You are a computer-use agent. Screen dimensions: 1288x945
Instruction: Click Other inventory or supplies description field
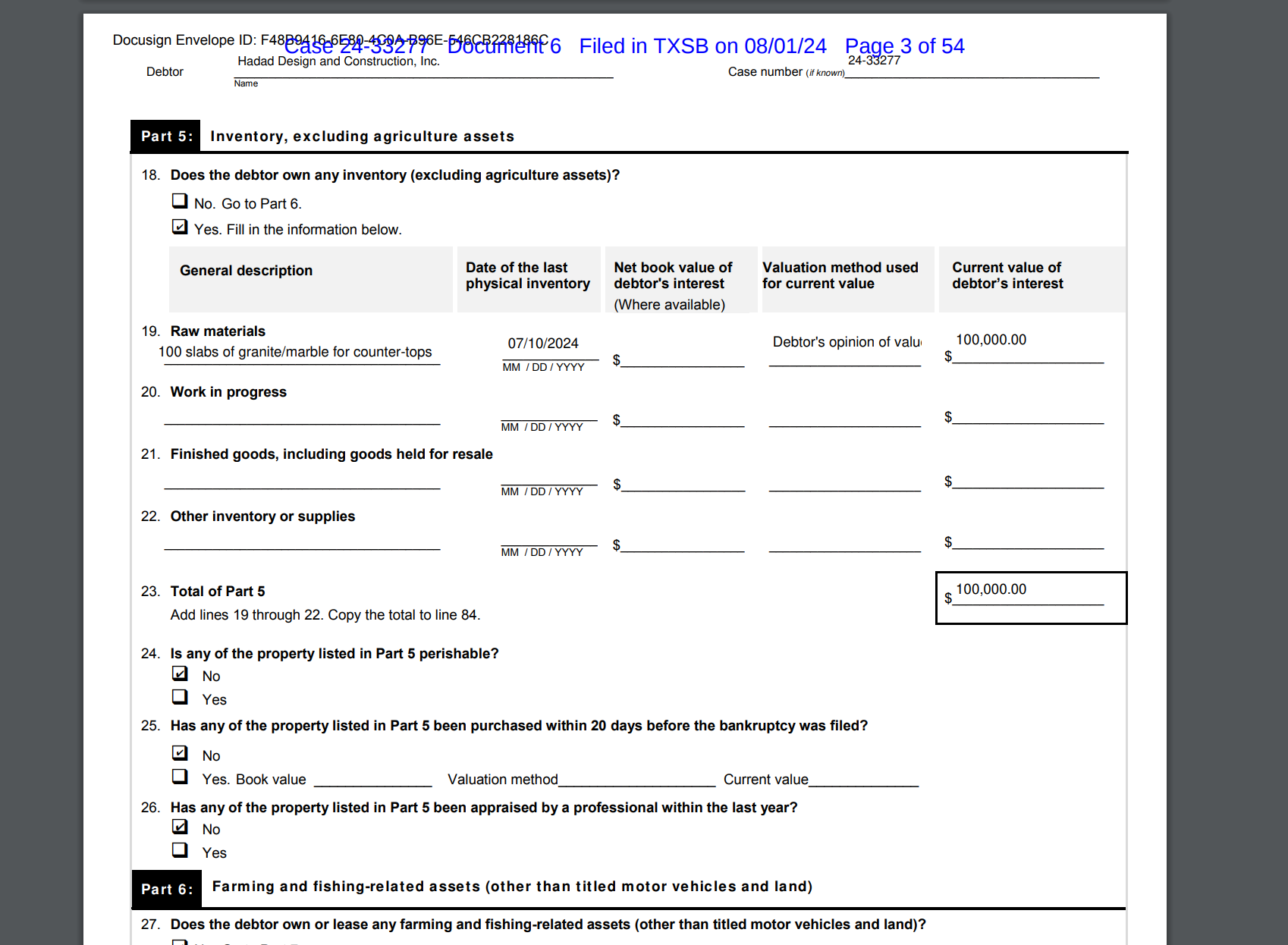[x=302, y=539]
